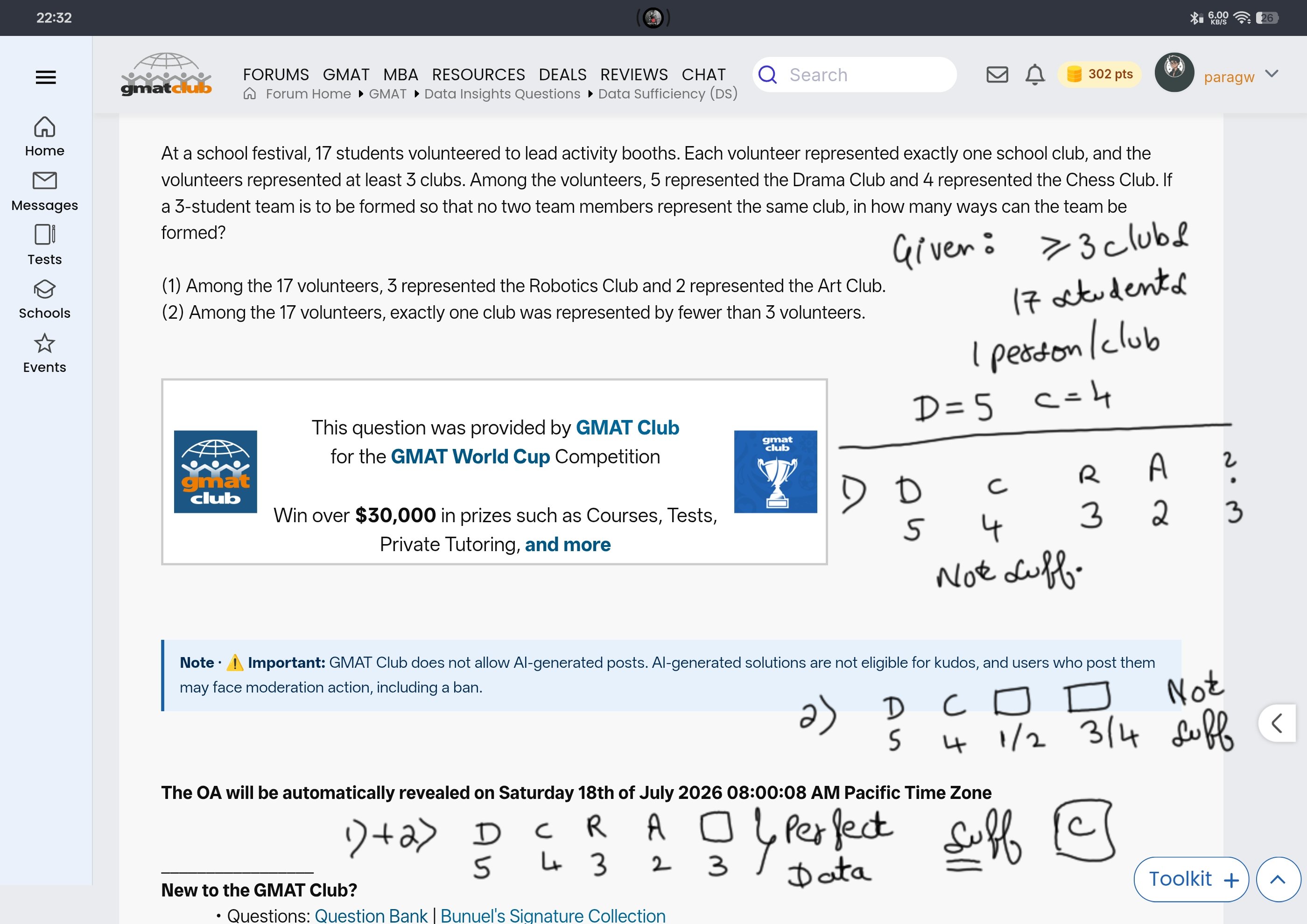The width and height of the screenshot is (1307, 924).
Task: View the 302 pts rewards badge
Action: click(1099, 75)
